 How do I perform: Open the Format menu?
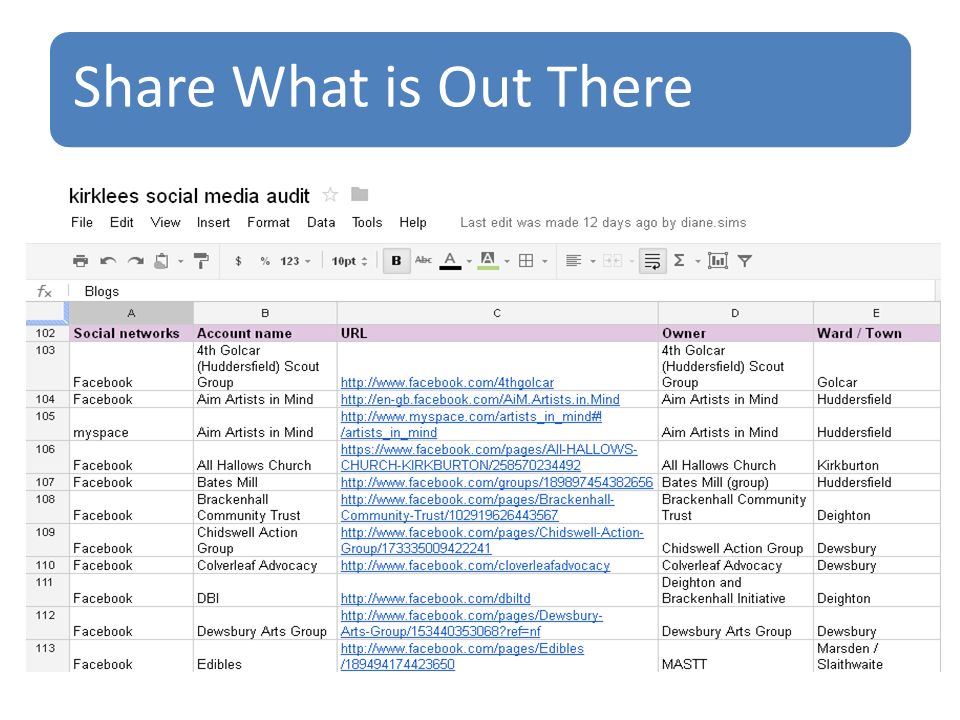click(x=268, y=223)
